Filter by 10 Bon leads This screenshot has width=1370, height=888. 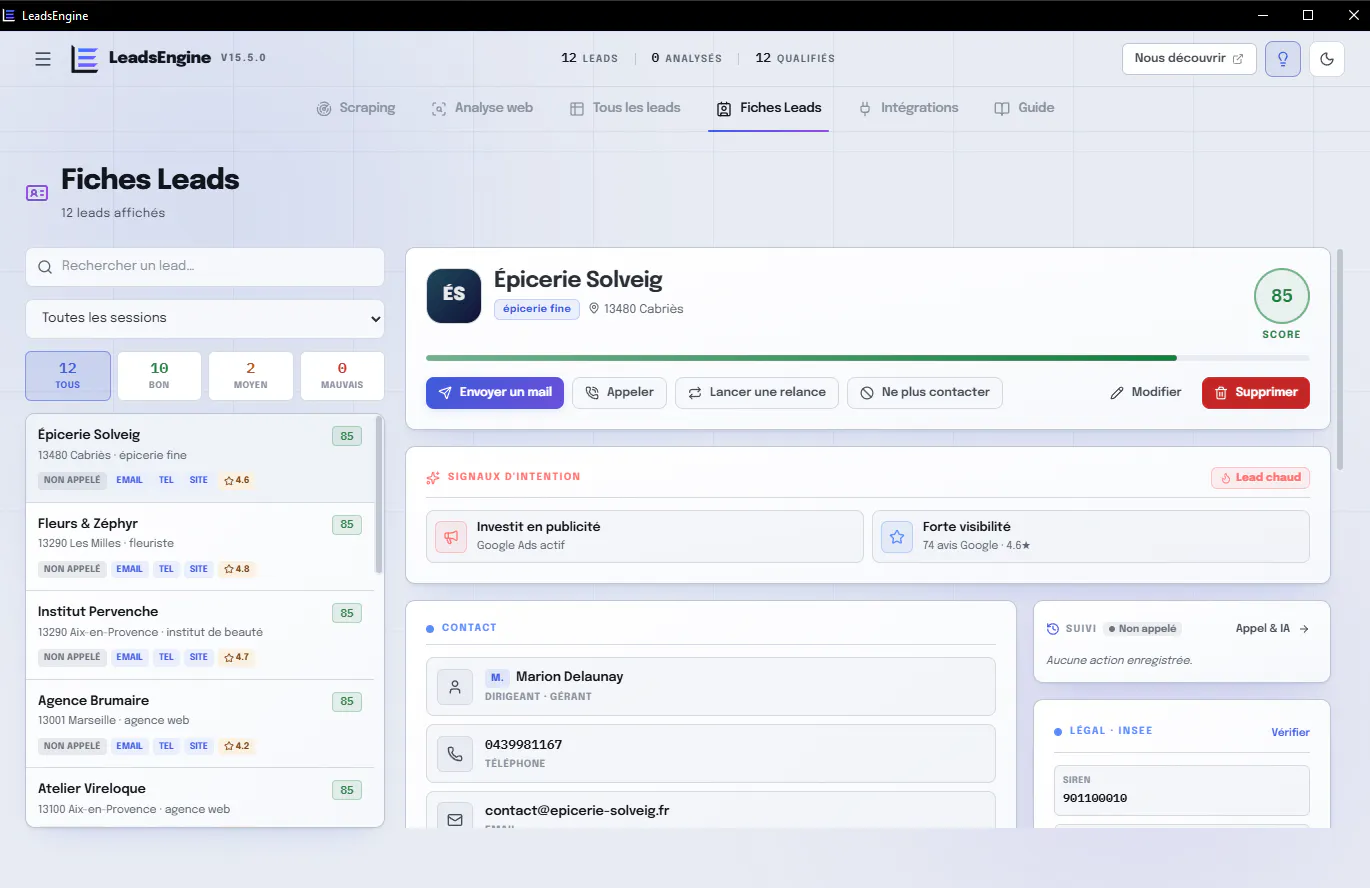(x=159, y=376)
